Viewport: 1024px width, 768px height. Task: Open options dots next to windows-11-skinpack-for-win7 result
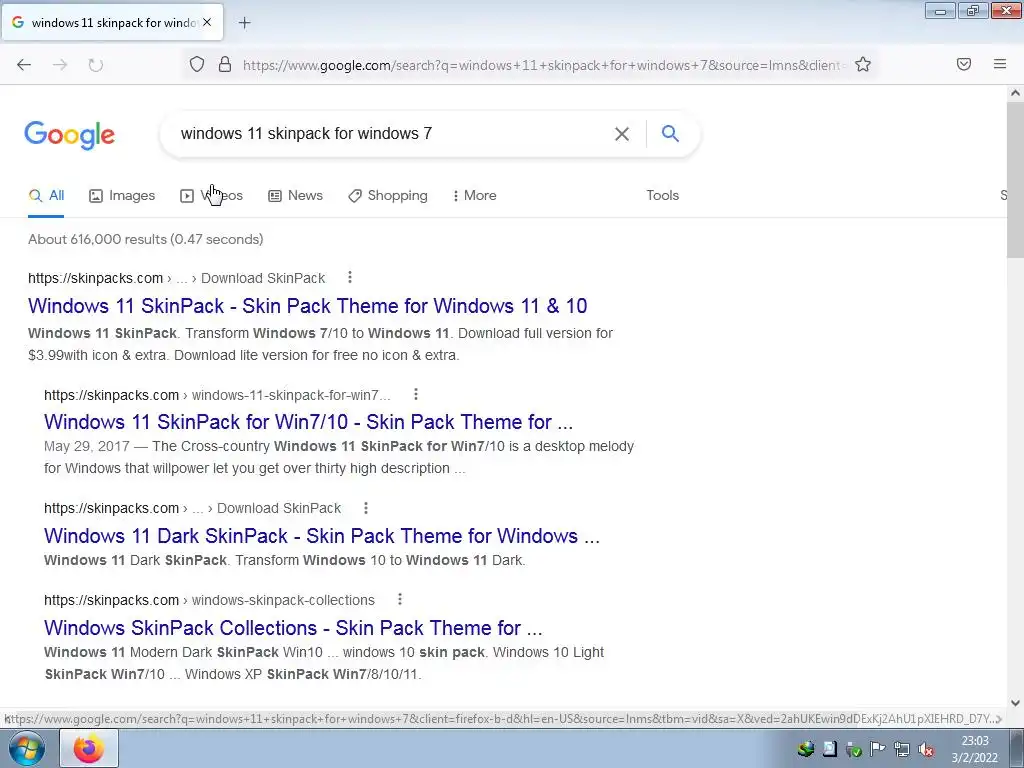point(416,394)
